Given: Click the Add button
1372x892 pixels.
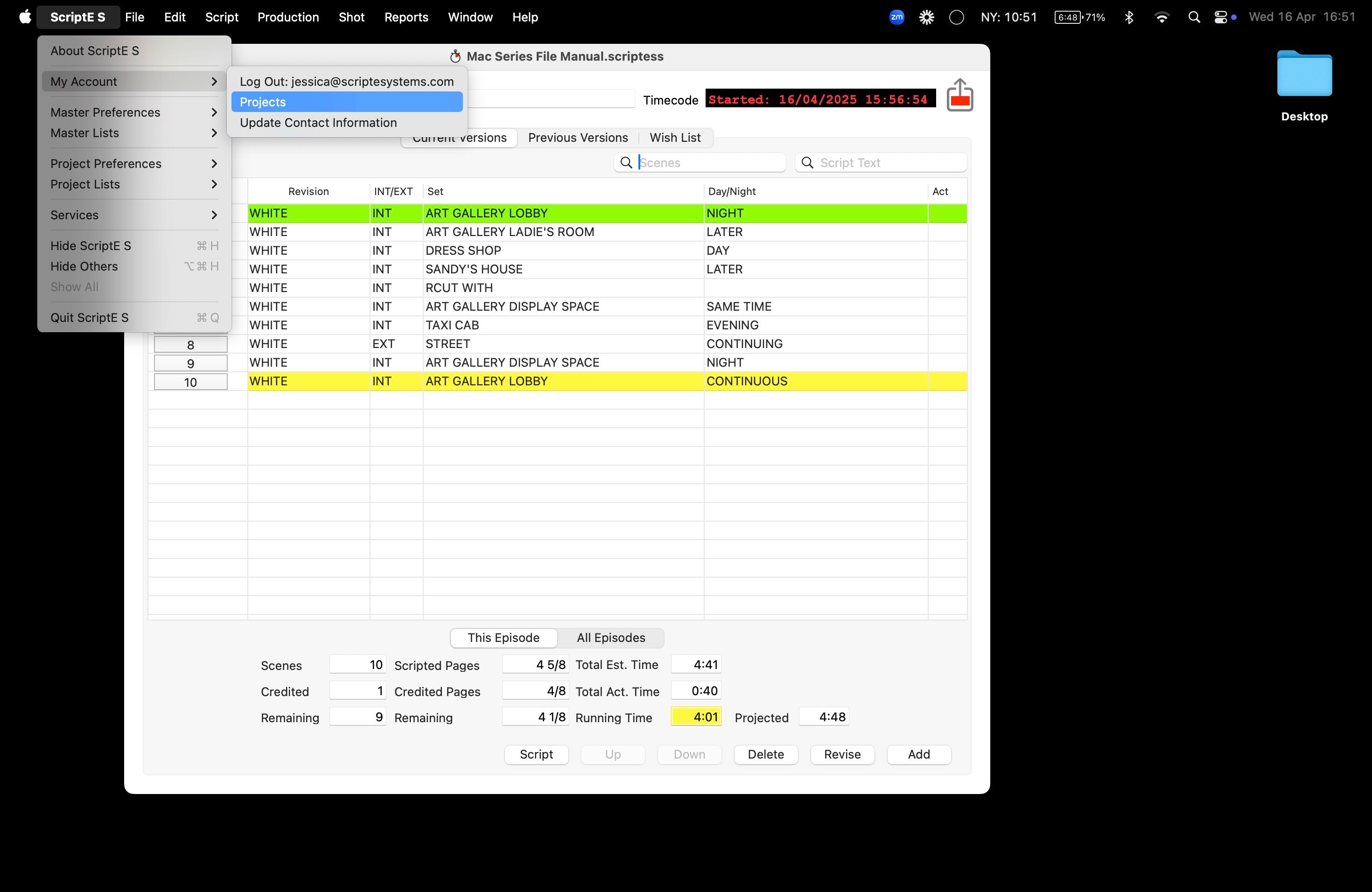Looking at the screenshot, I should pyautogui.click(x=918, y=754).
